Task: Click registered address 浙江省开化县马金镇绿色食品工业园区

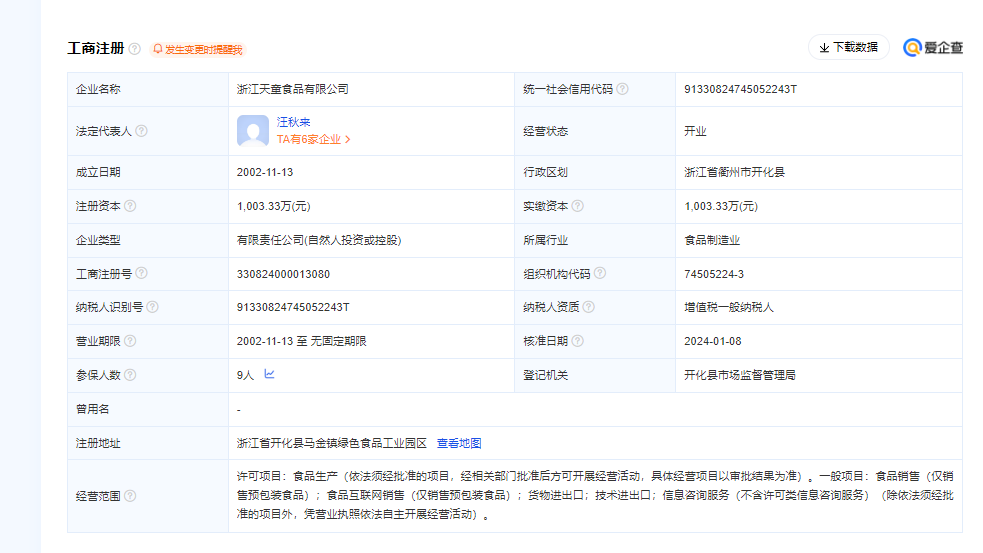Action: click(x=332, y=443)
